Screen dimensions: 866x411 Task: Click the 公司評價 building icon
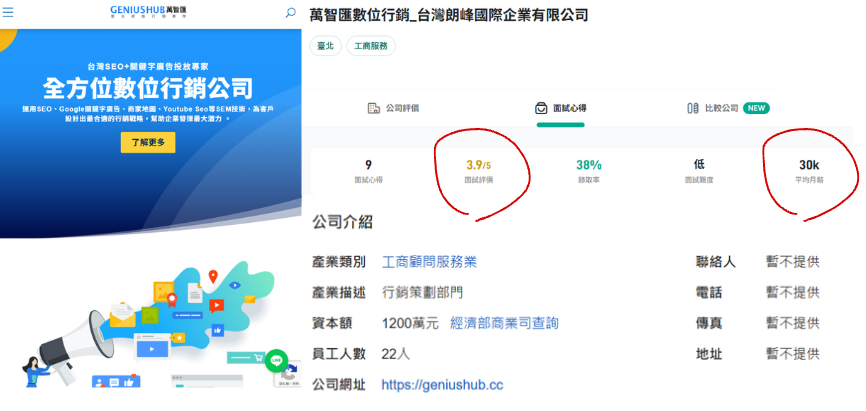374,108
